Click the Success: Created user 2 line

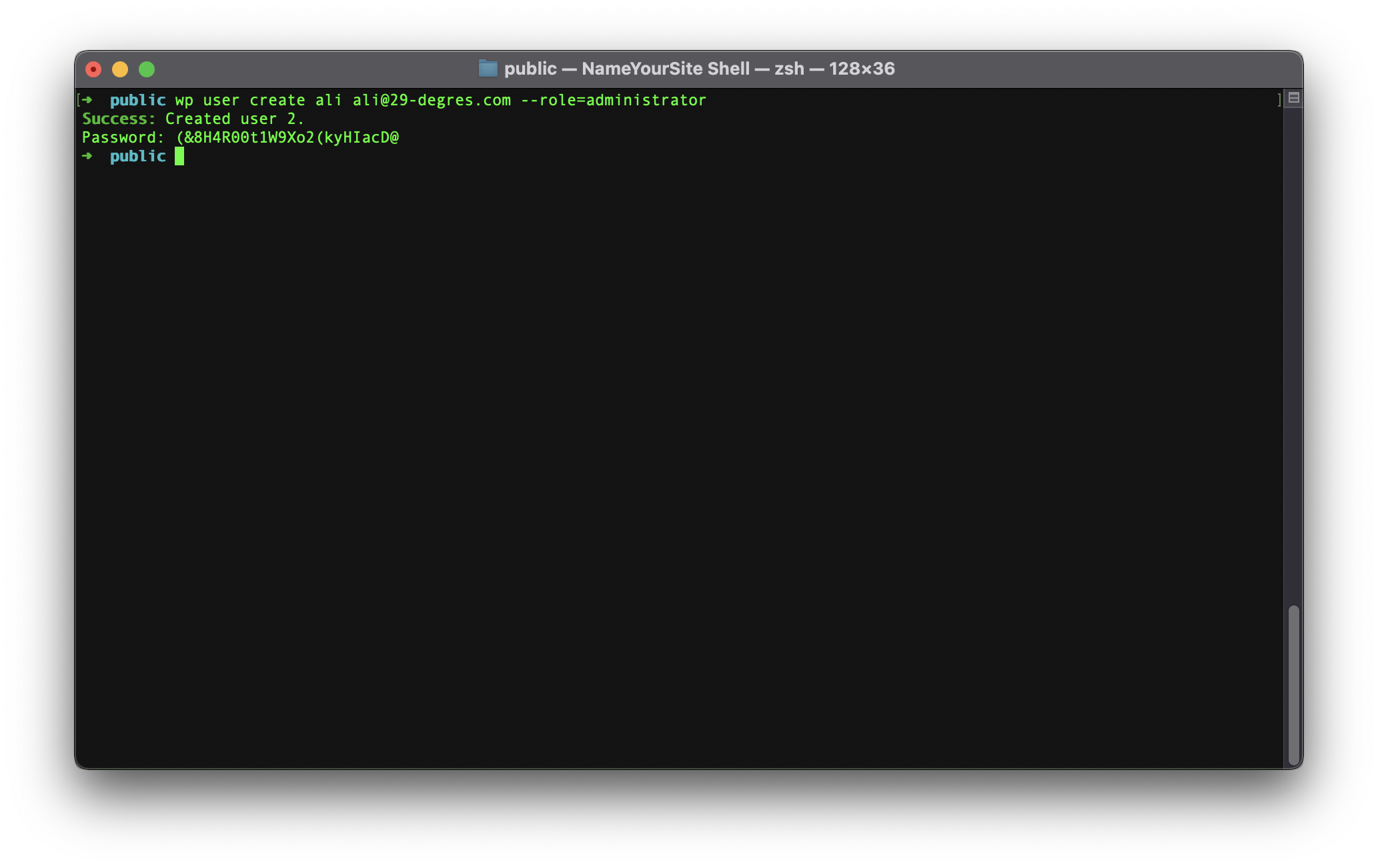[192, 119]
